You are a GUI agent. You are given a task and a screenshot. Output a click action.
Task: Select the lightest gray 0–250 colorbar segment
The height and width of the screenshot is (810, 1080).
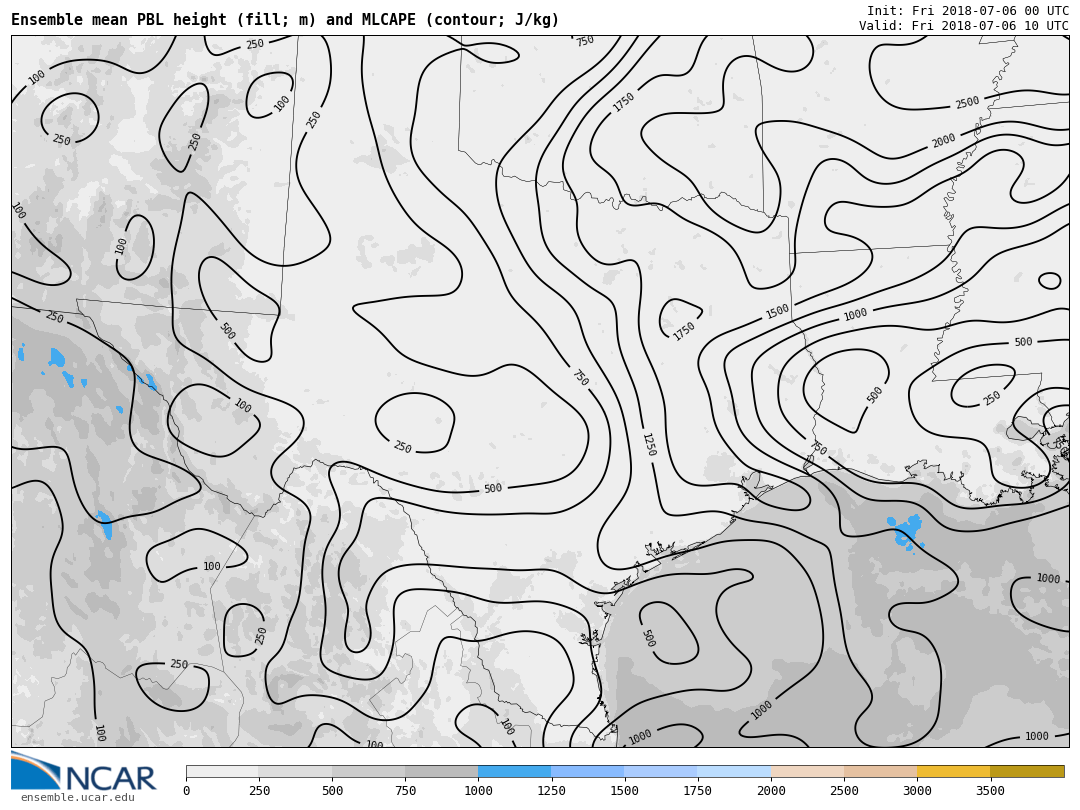[222, 772]
